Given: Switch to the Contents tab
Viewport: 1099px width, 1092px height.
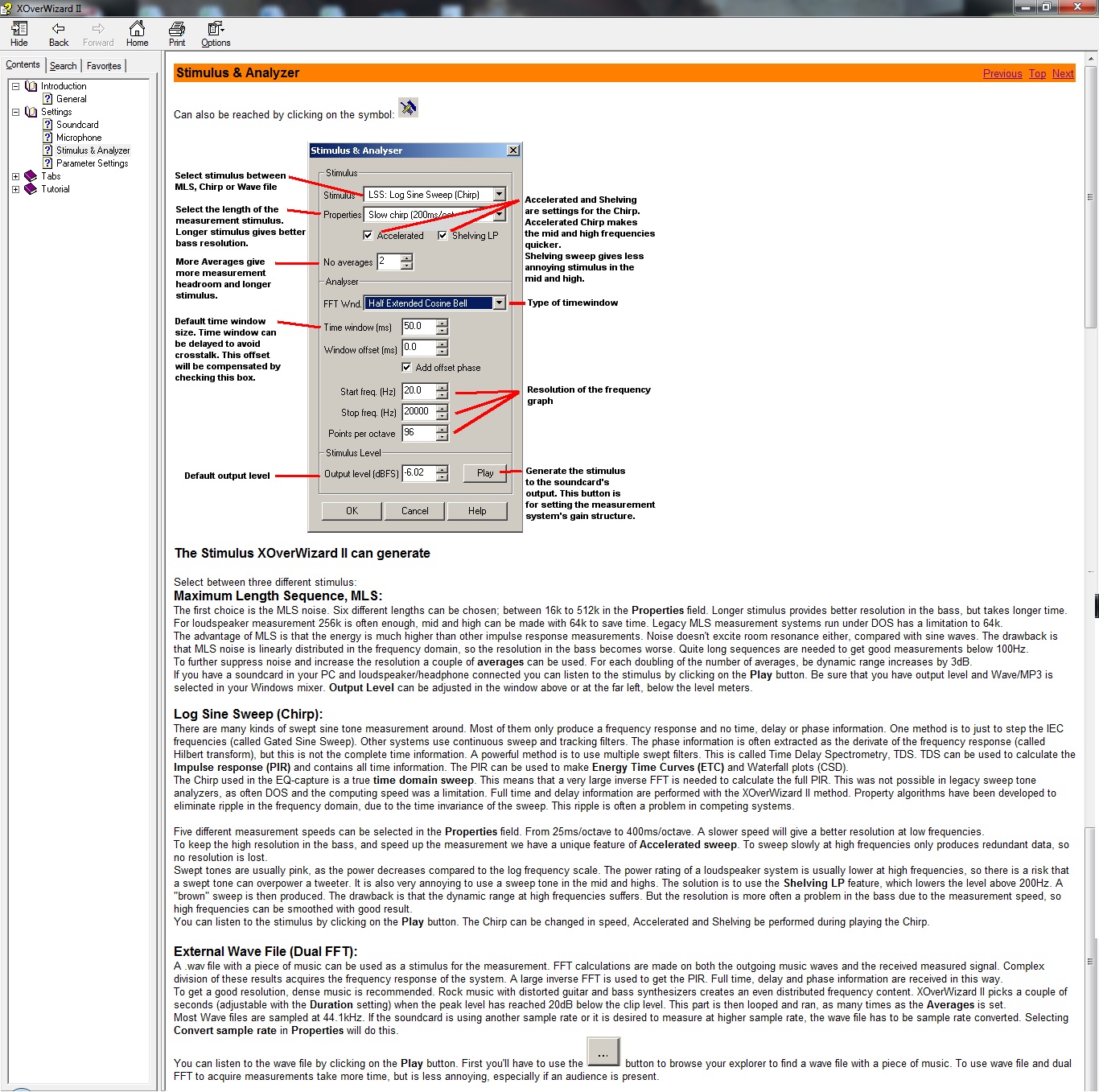Looking at the screenshot, I should pos(23,64).
